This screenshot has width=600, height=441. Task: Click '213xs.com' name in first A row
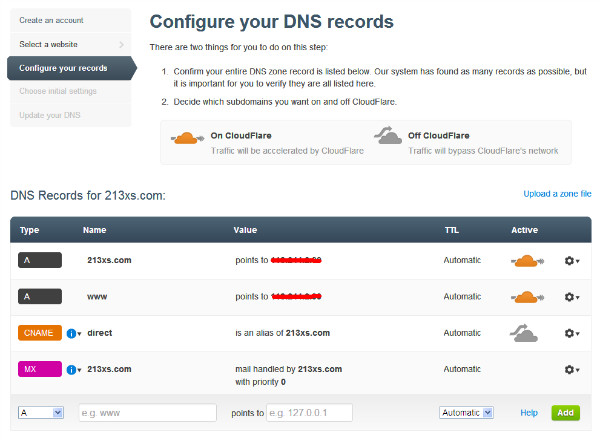coord(109,260)
